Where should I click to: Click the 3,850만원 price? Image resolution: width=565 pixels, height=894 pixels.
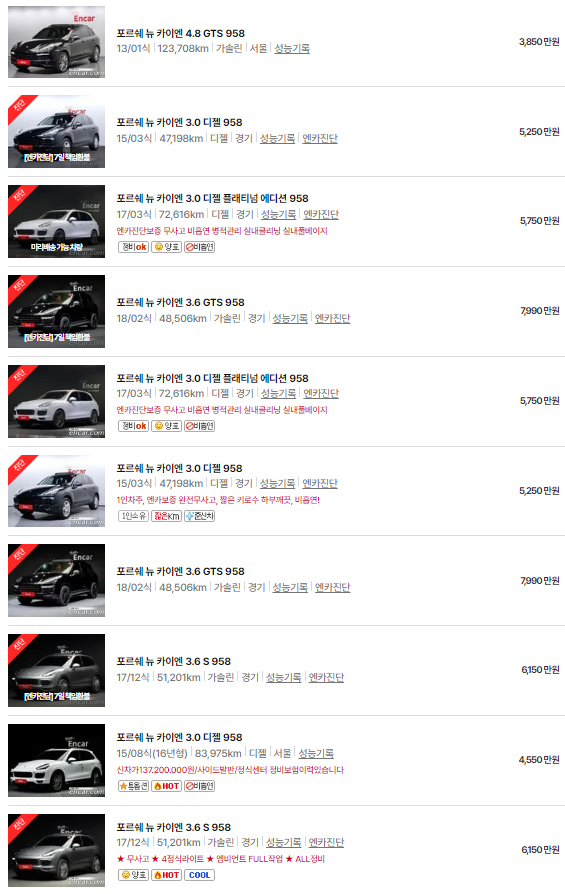point(539,42)
